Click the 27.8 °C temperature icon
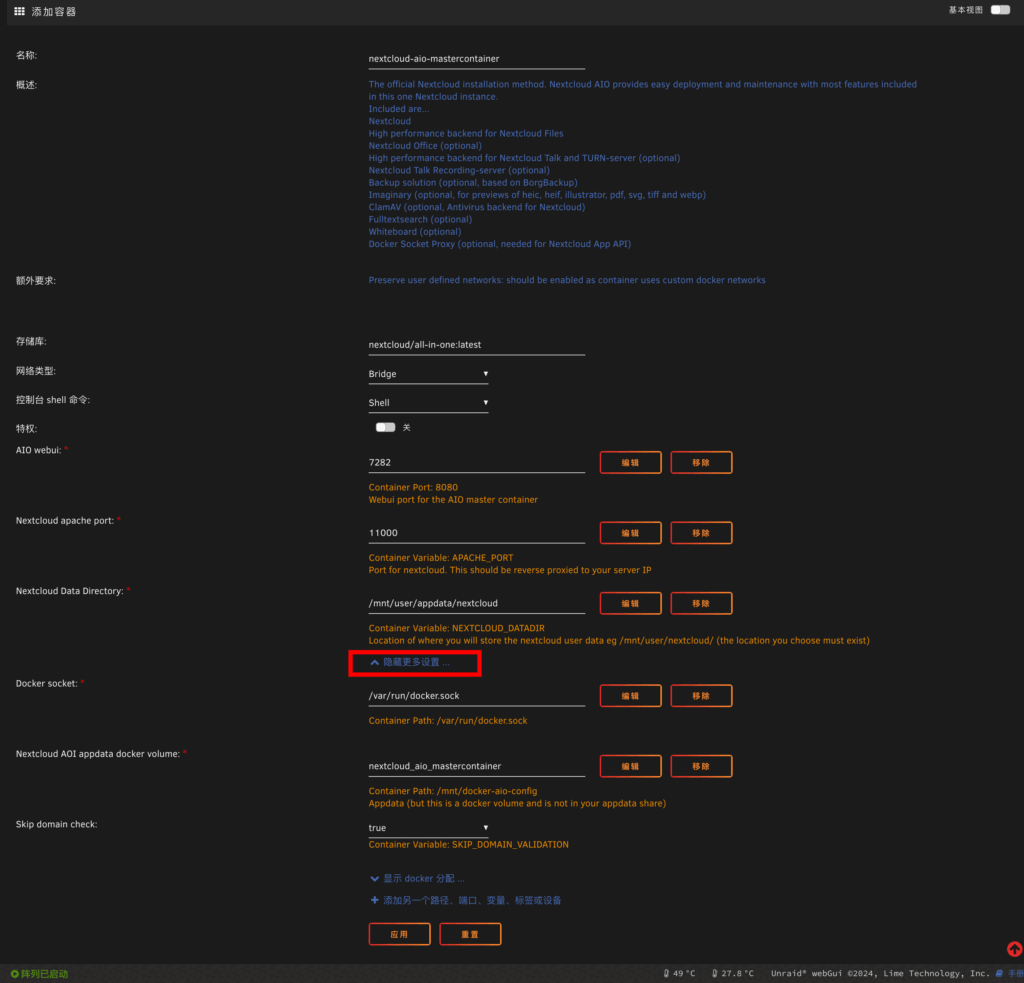Viewport: 1024px width, 983px height. (714, 973)
